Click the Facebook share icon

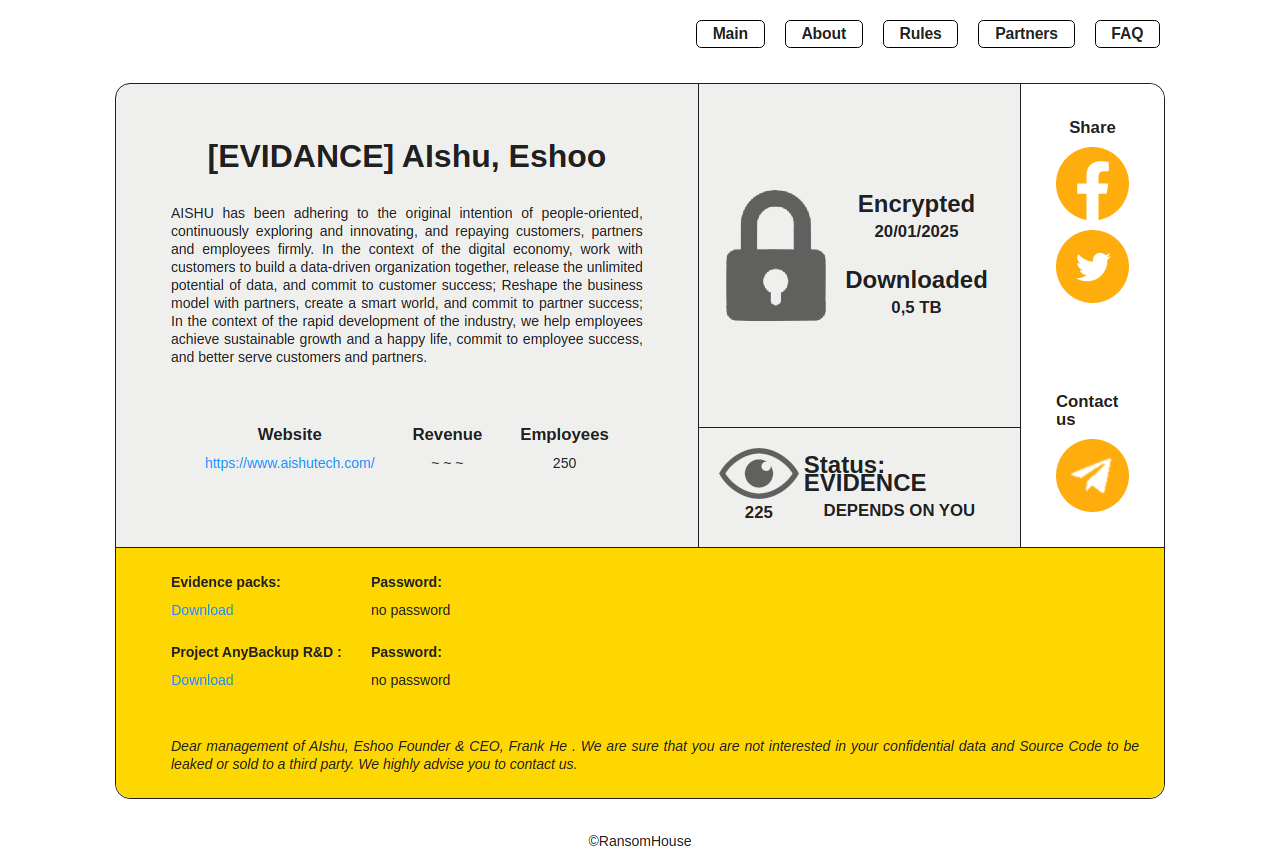pos(1092,184)
